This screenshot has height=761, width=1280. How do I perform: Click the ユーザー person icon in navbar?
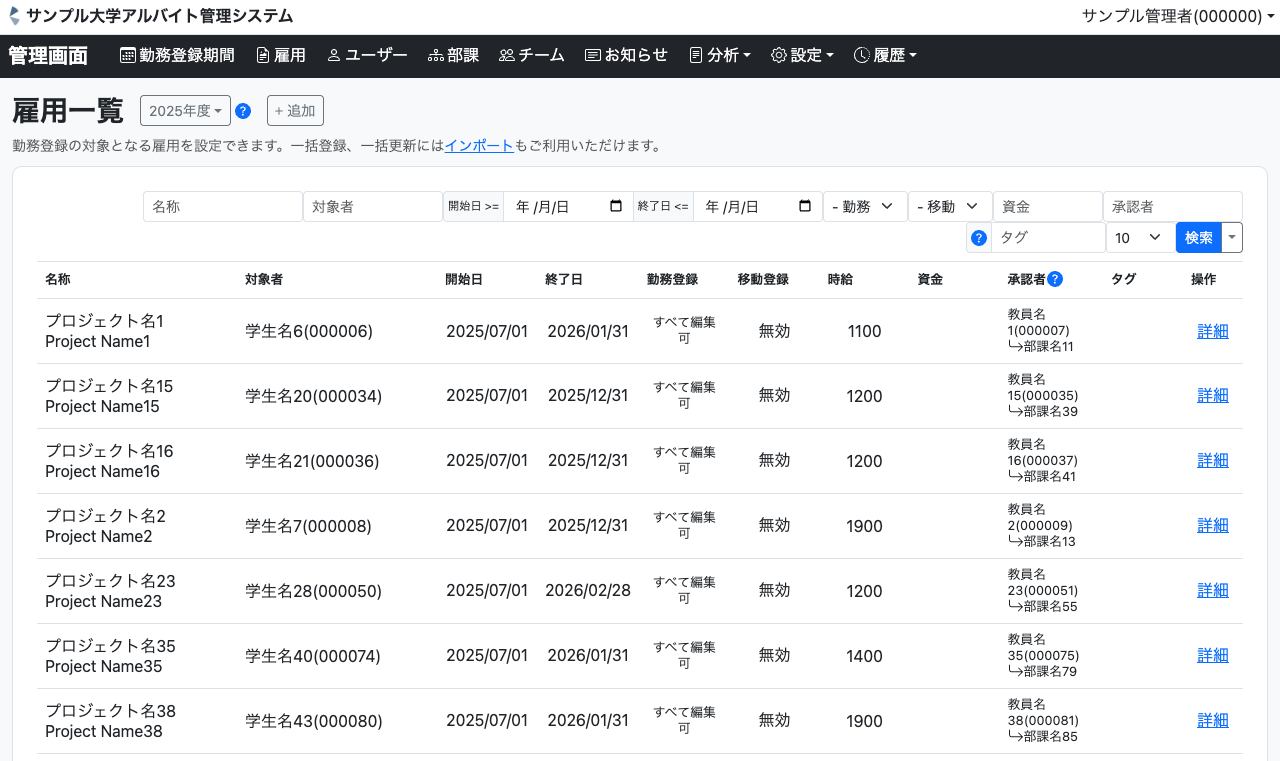click(334, 56)
